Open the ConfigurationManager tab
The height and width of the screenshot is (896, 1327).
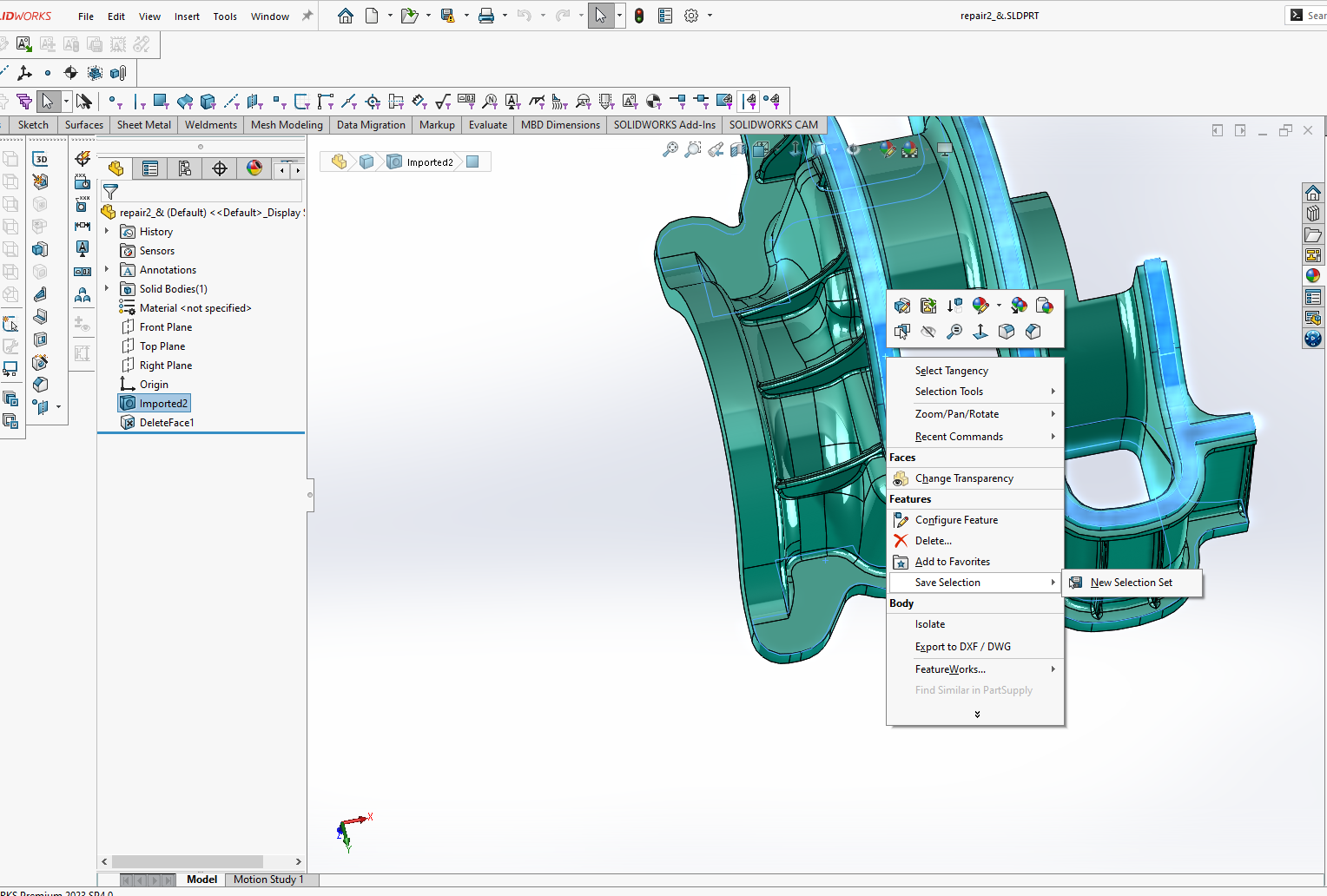(x=184, y=168)
